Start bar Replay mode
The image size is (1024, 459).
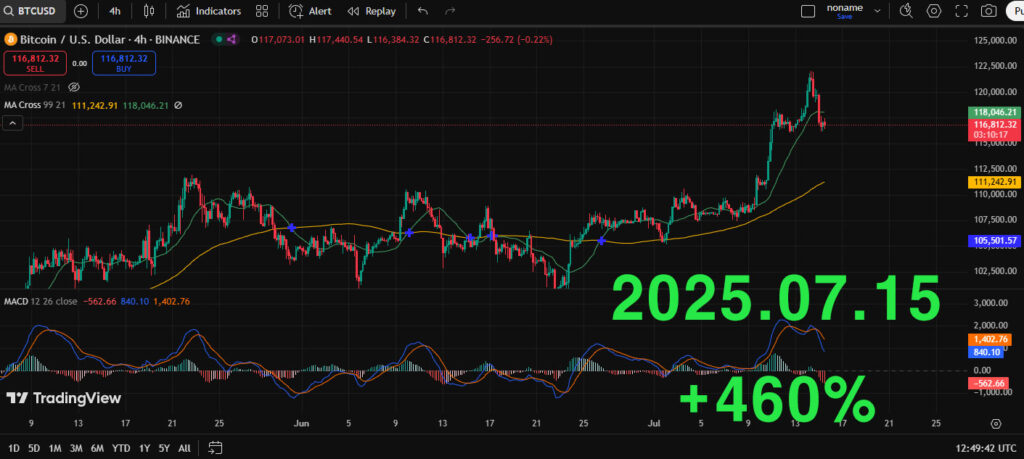pyautogui.click(x=371, y=11)
